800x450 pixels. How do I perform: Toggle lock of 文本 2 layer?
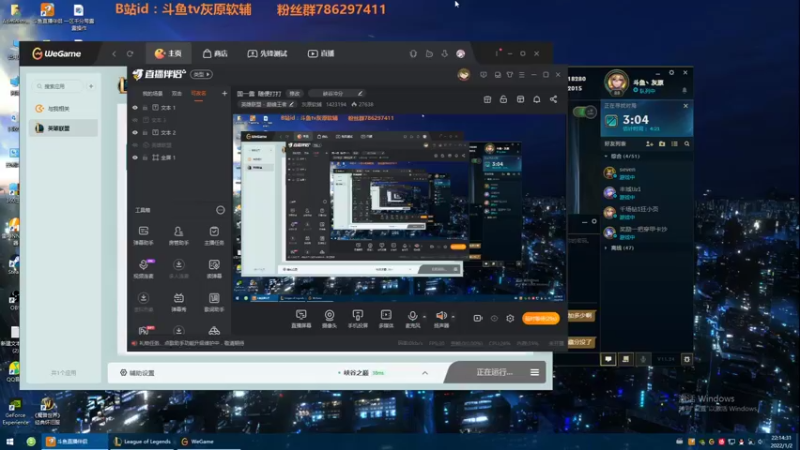pyautogui.click(x=145, y=133)
